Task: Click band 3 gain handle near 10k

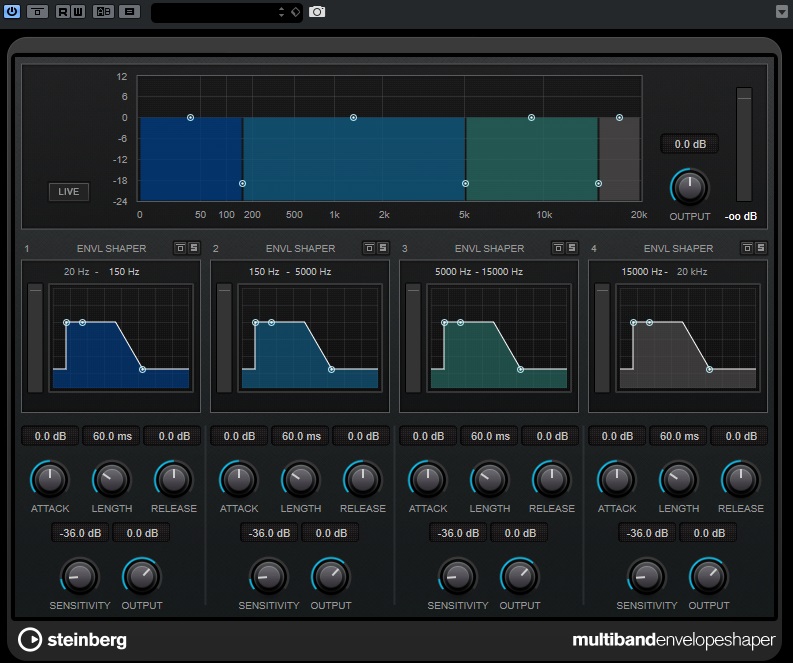Action: [x=531, y=117]
